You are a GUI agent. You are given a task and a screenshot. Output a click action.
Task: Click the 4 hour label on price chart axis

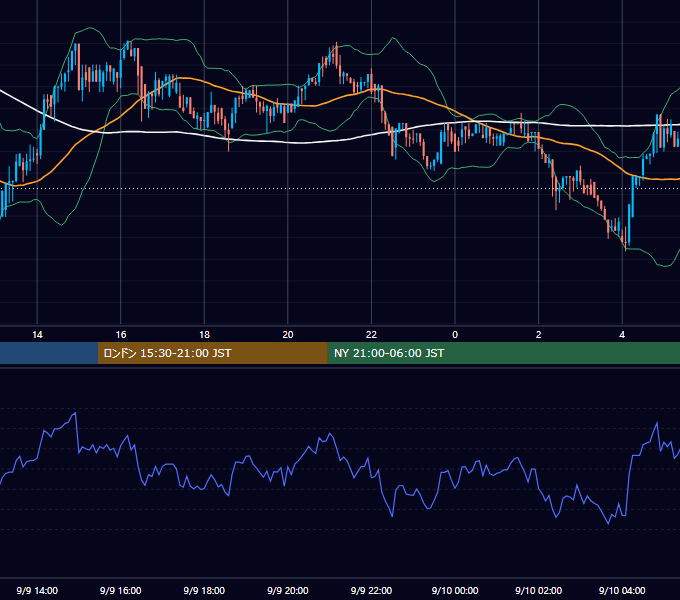tap(622, 335)
